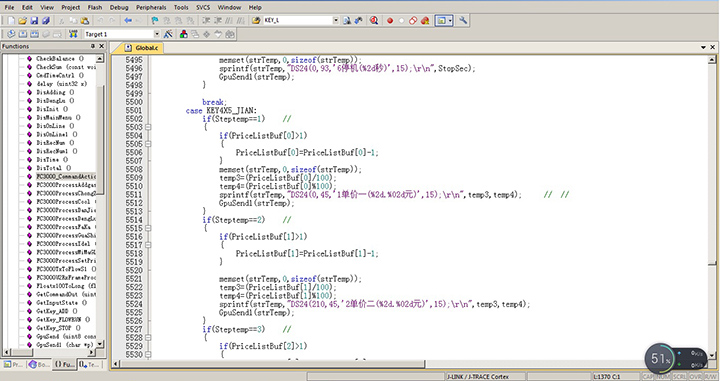720x381 pixels.
Task: Collapse code fold at line 5515
Action: (x=148, y=228)
